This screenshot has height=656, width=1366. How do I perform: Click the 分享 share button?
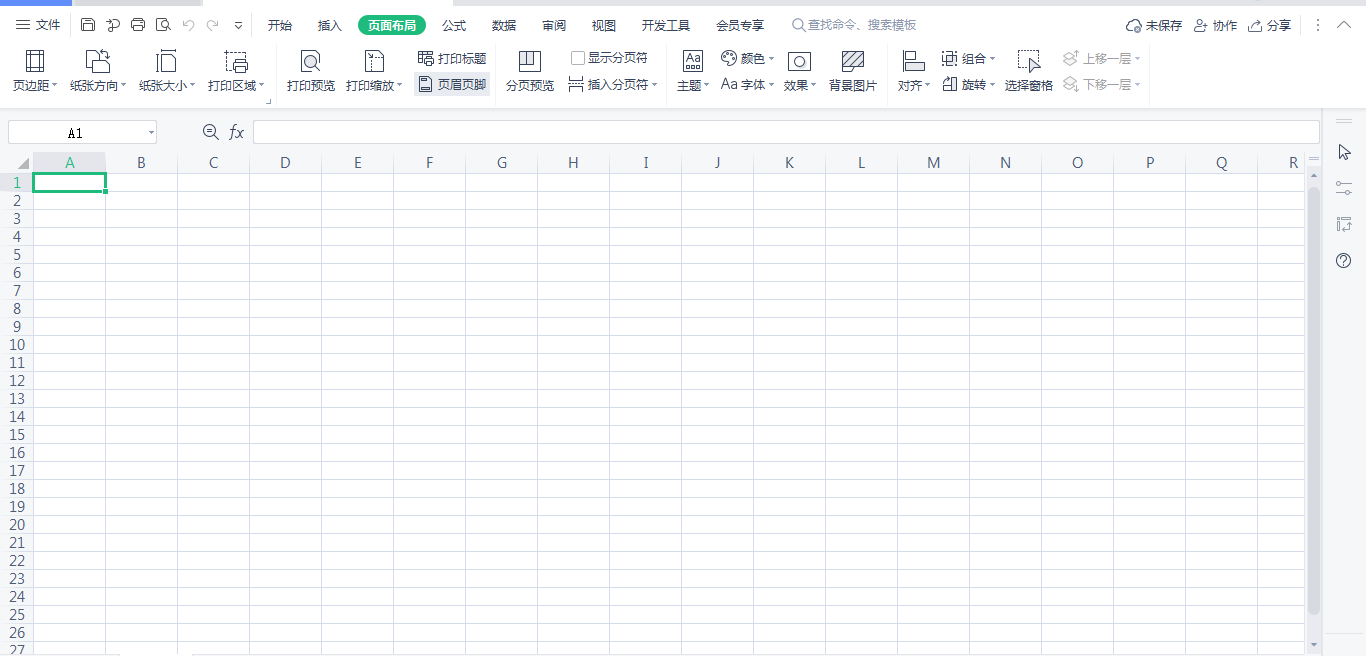coord(1269,25)
